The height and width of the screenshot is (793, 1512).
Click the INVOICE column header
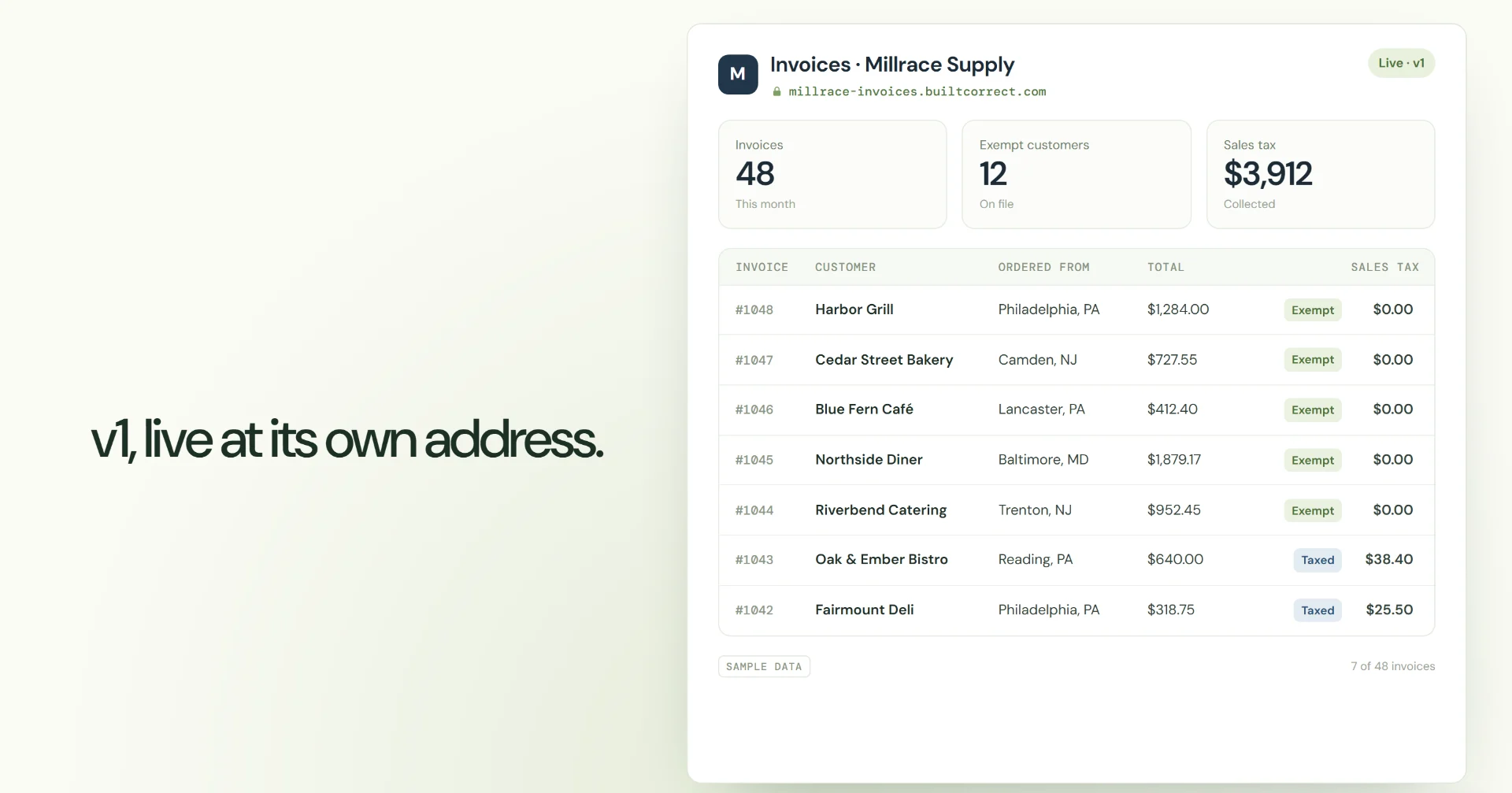762,267
